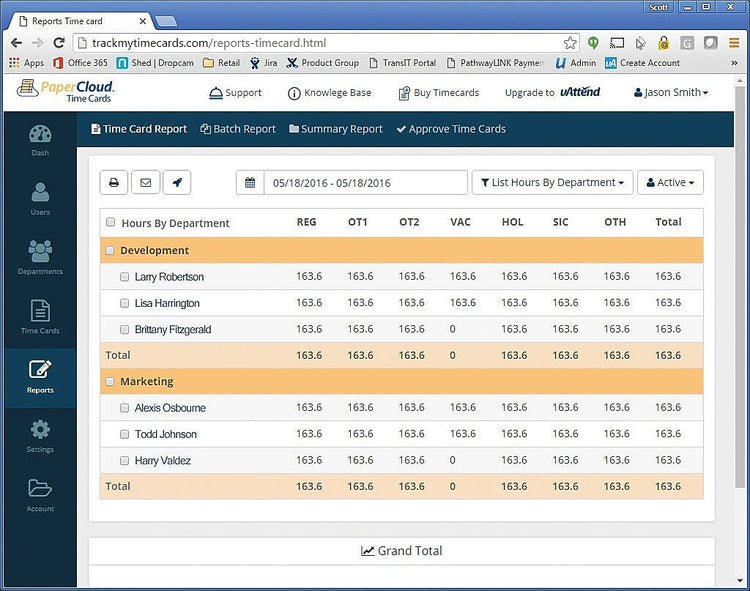
Task: Check the Brittany Fitzgerald checkbox
Action: tap(124, 329)
